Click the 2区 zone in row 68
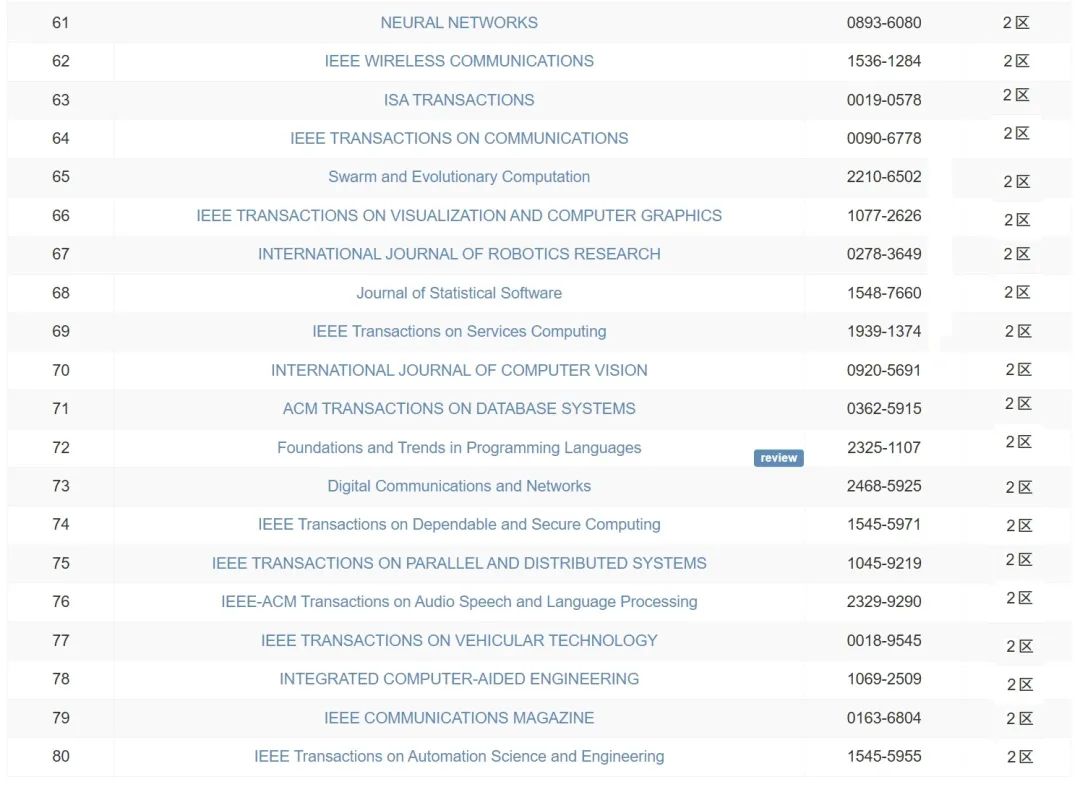 click(x=1017, y=293)
